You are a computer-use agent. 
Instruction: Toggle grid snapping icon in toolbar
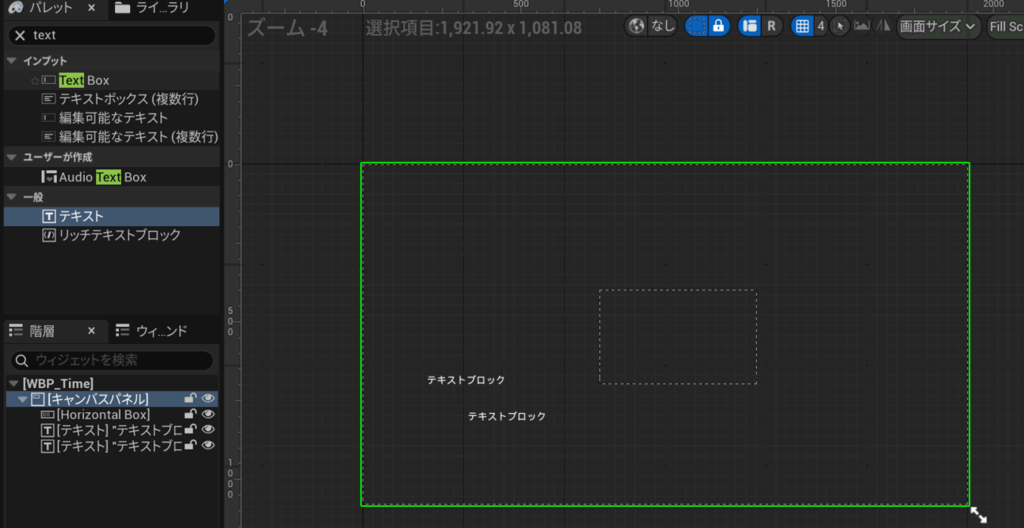802,27
